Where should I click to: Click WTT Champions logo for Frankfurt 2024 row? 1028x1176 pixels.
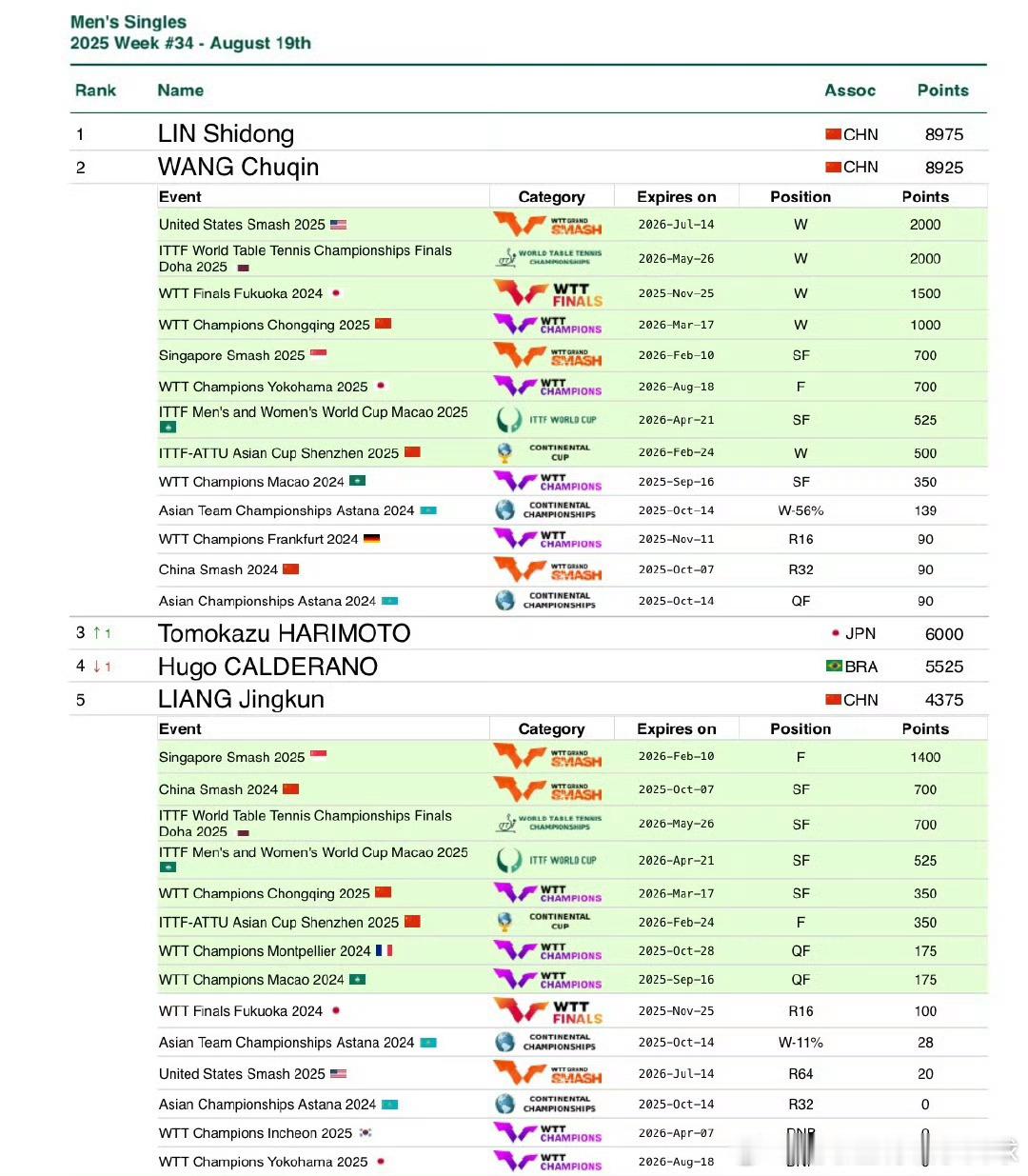coord(547,539)
